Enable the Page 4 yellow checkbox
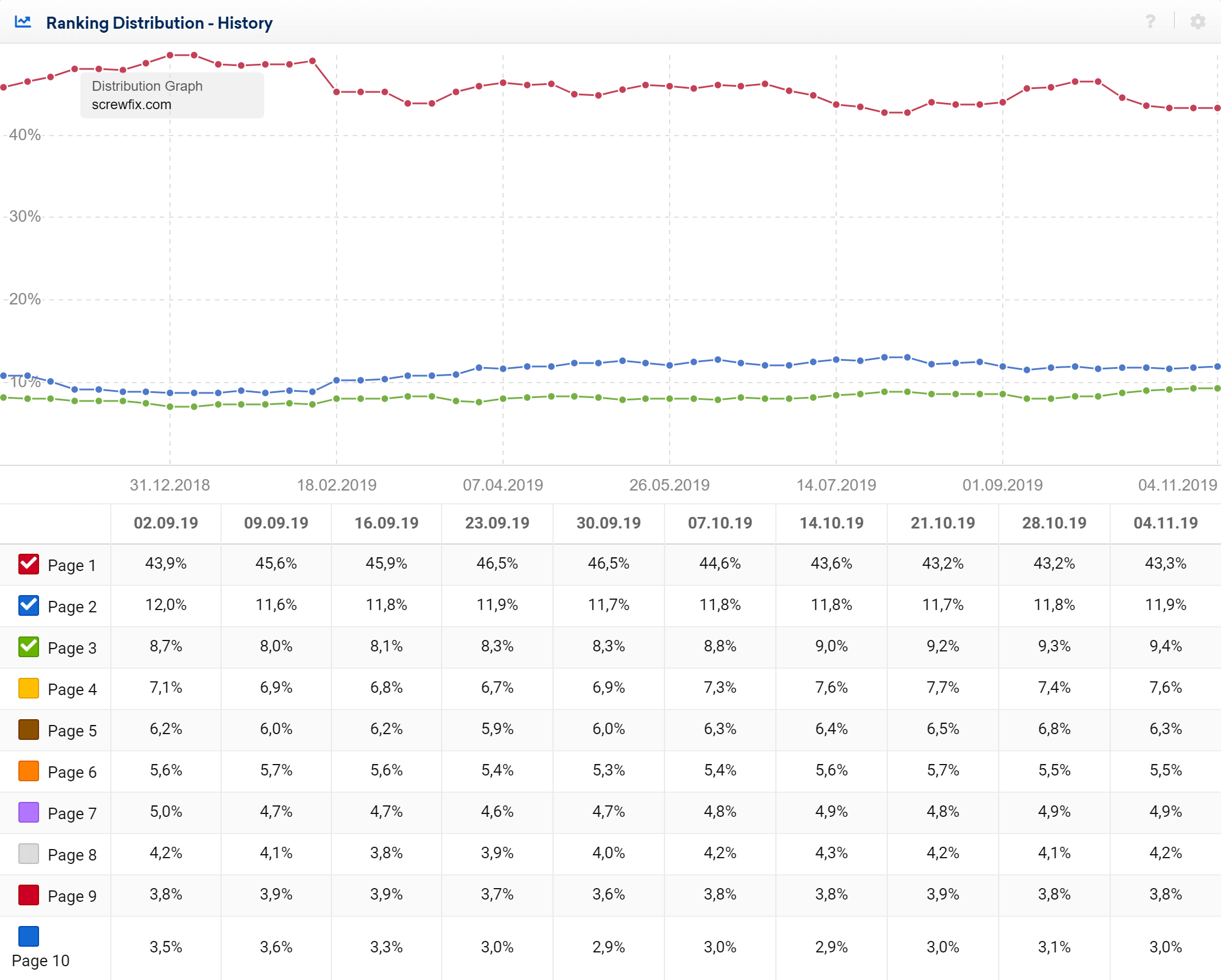 click(x=29, y=688)
